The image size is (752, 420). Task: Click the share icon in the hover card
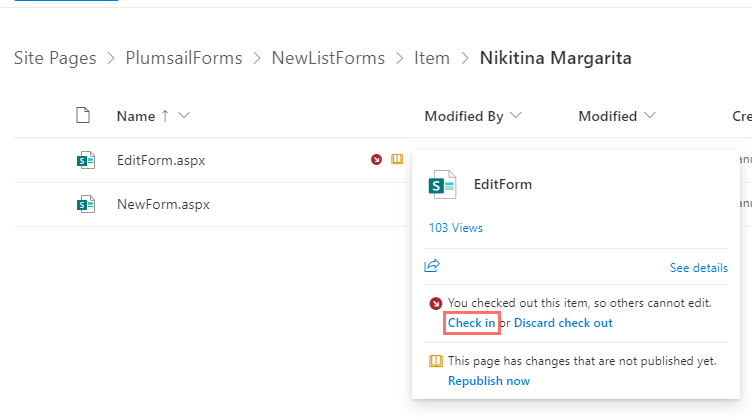(x=432, y=266)
